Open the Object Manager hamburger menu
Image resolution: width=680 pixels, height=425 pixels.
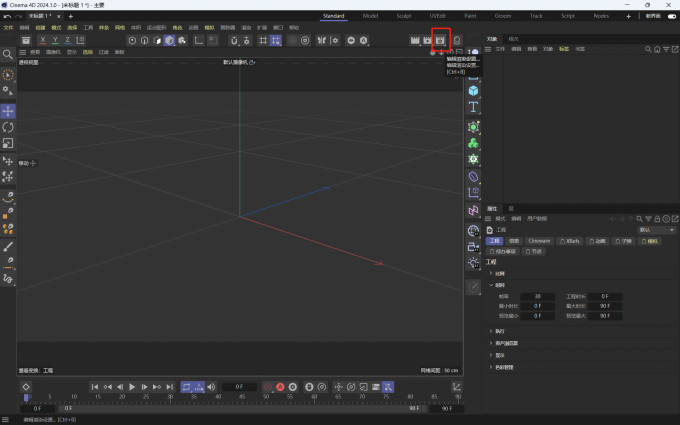tap(488, 49)
